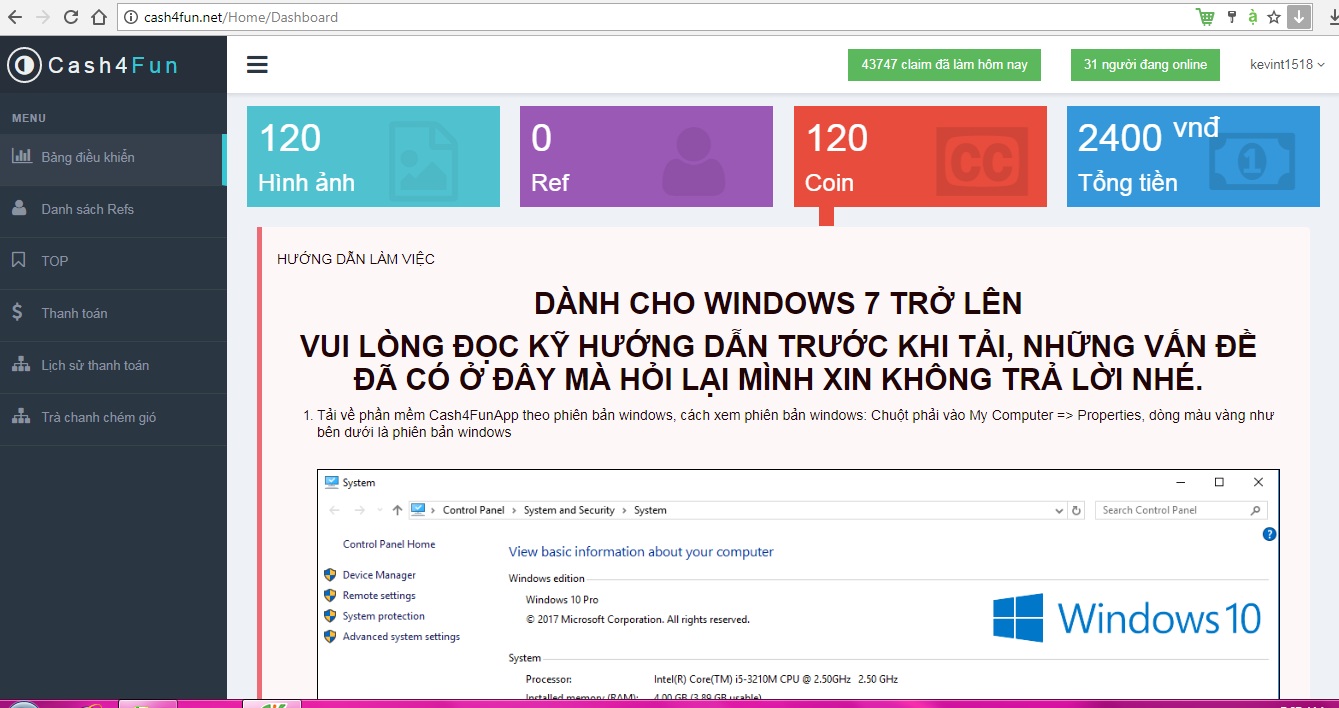Bookmark this page with the star icon
The width and height of the screenshot is (1339, 708).
(x=1274, y=17)
